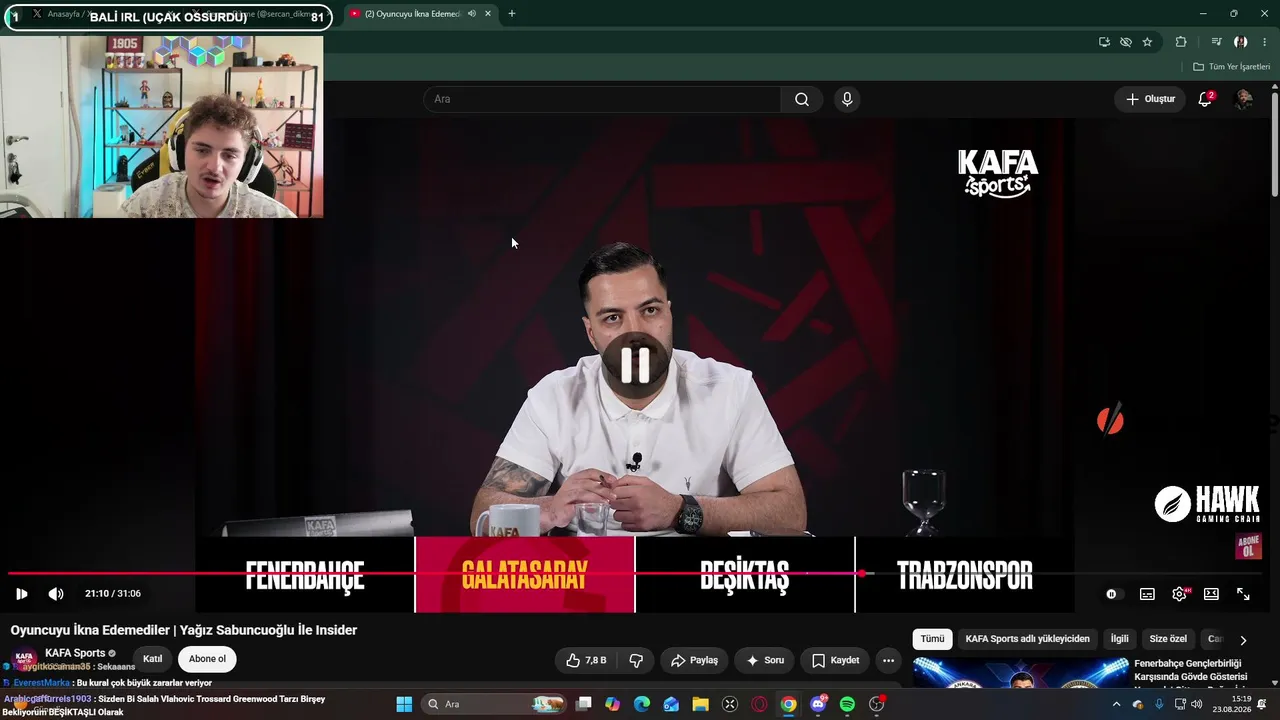The image size is (1280, 720).
Task: Open more actions ellipsis under video
Action: coord(888,660)
